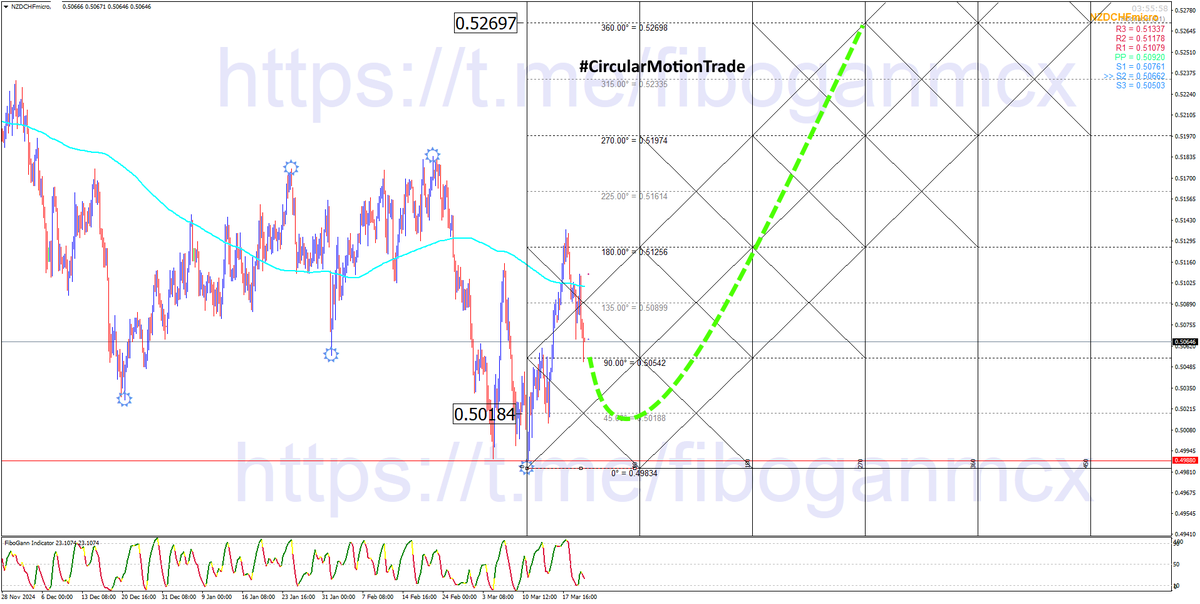Screen dimensions: 1200x604
Task: Click the R2 = 0.51178 pivot label
Action: (x=1140, y=38)
